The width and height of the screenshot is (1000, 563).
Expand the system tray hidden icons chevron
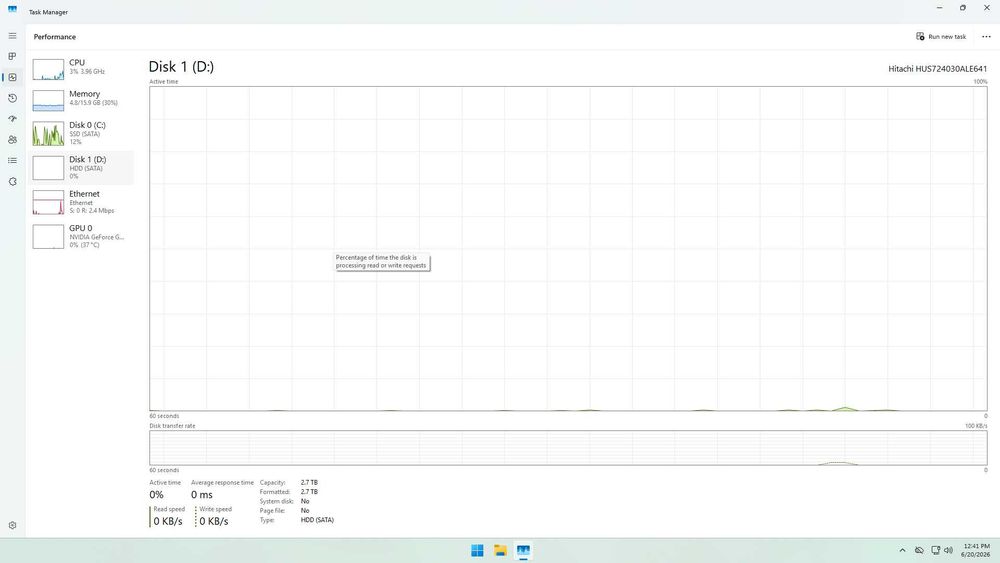coord(902,550)
